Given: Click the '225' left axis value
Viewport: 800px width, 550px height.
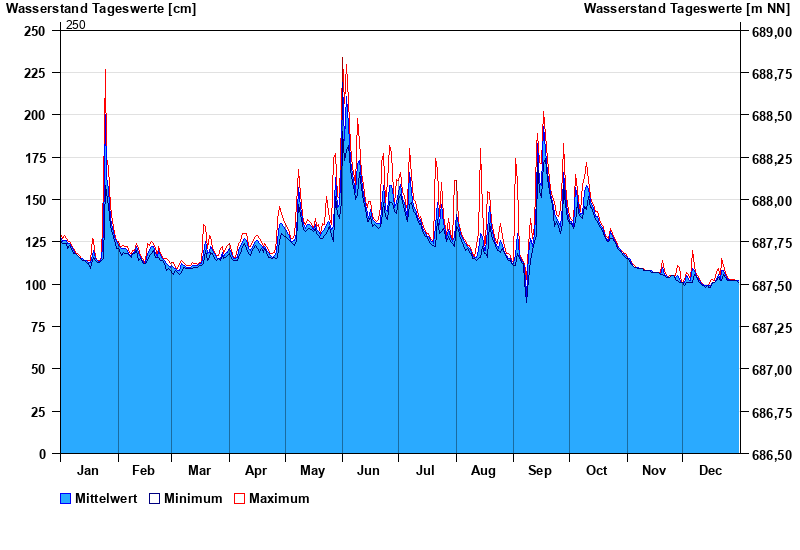Looking at the screenshot, I should (x=35, y=73).
